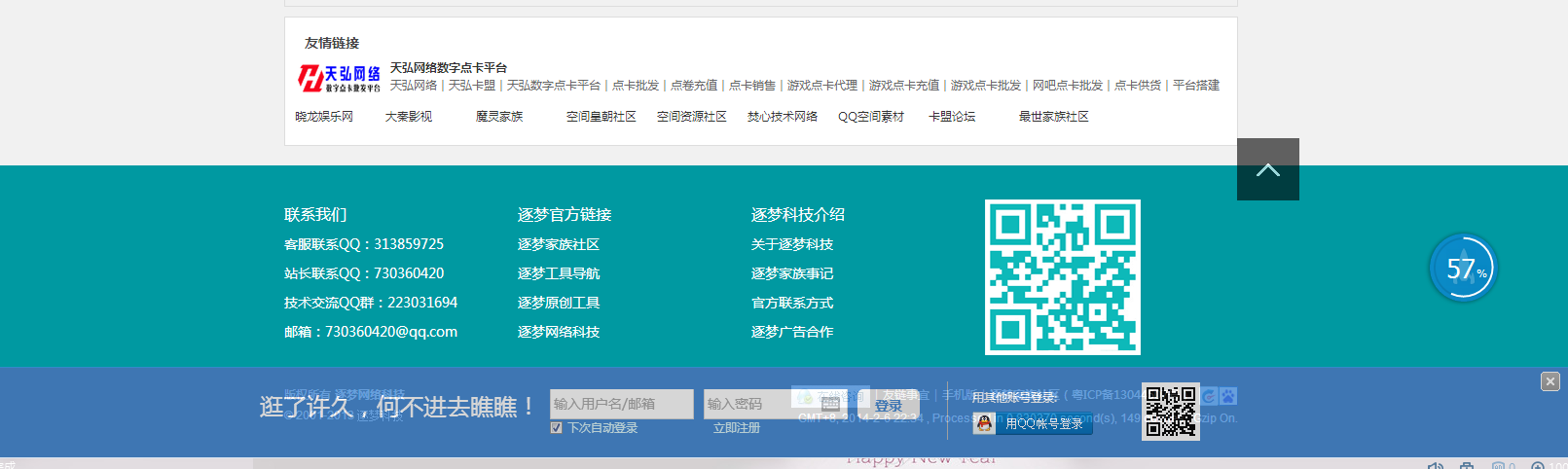Visit the 最世家族社区 friend link
This screenshot has width=1568, height=469.
1054,117
